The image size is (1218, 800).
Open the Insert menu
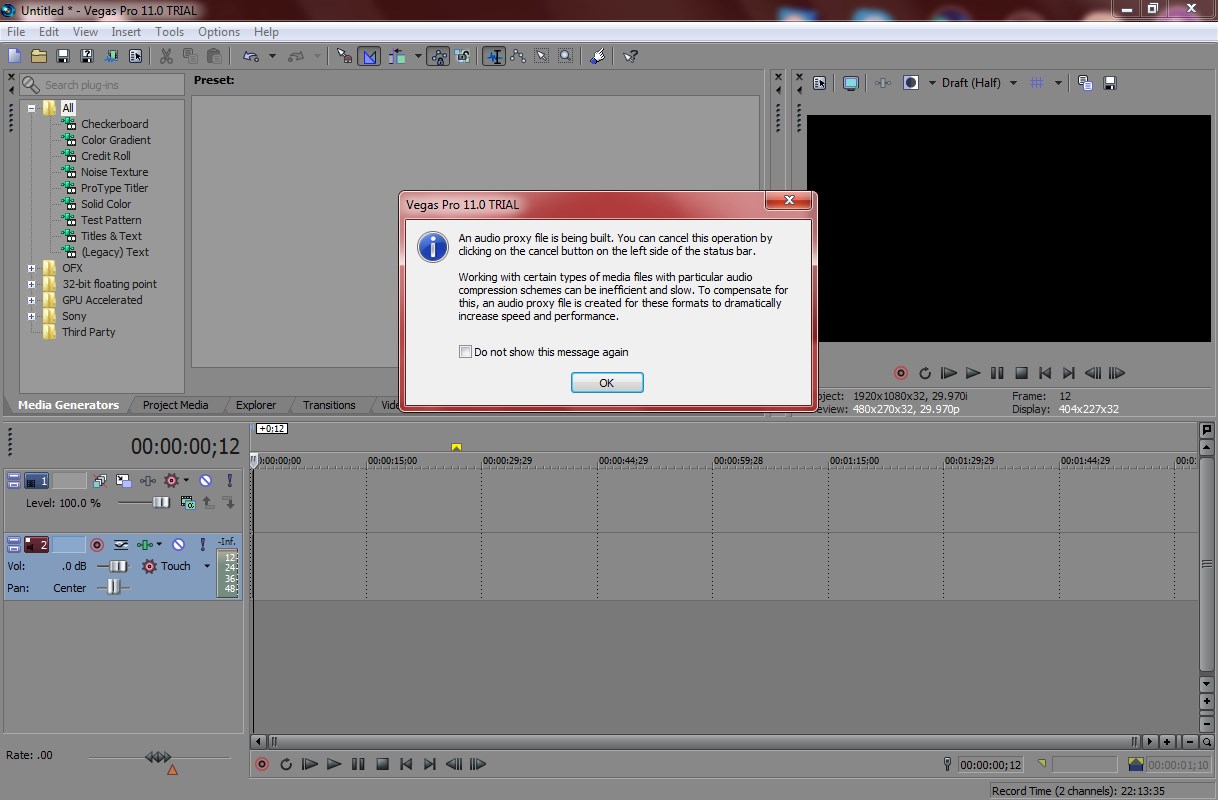[126, 32]
